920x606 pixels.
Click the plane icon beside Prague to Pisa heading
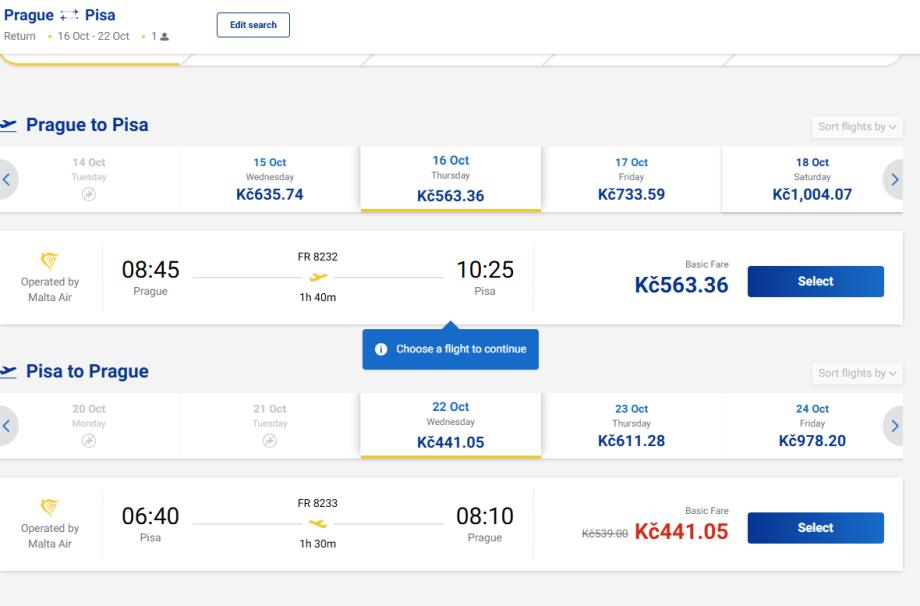tap(9, 126)
